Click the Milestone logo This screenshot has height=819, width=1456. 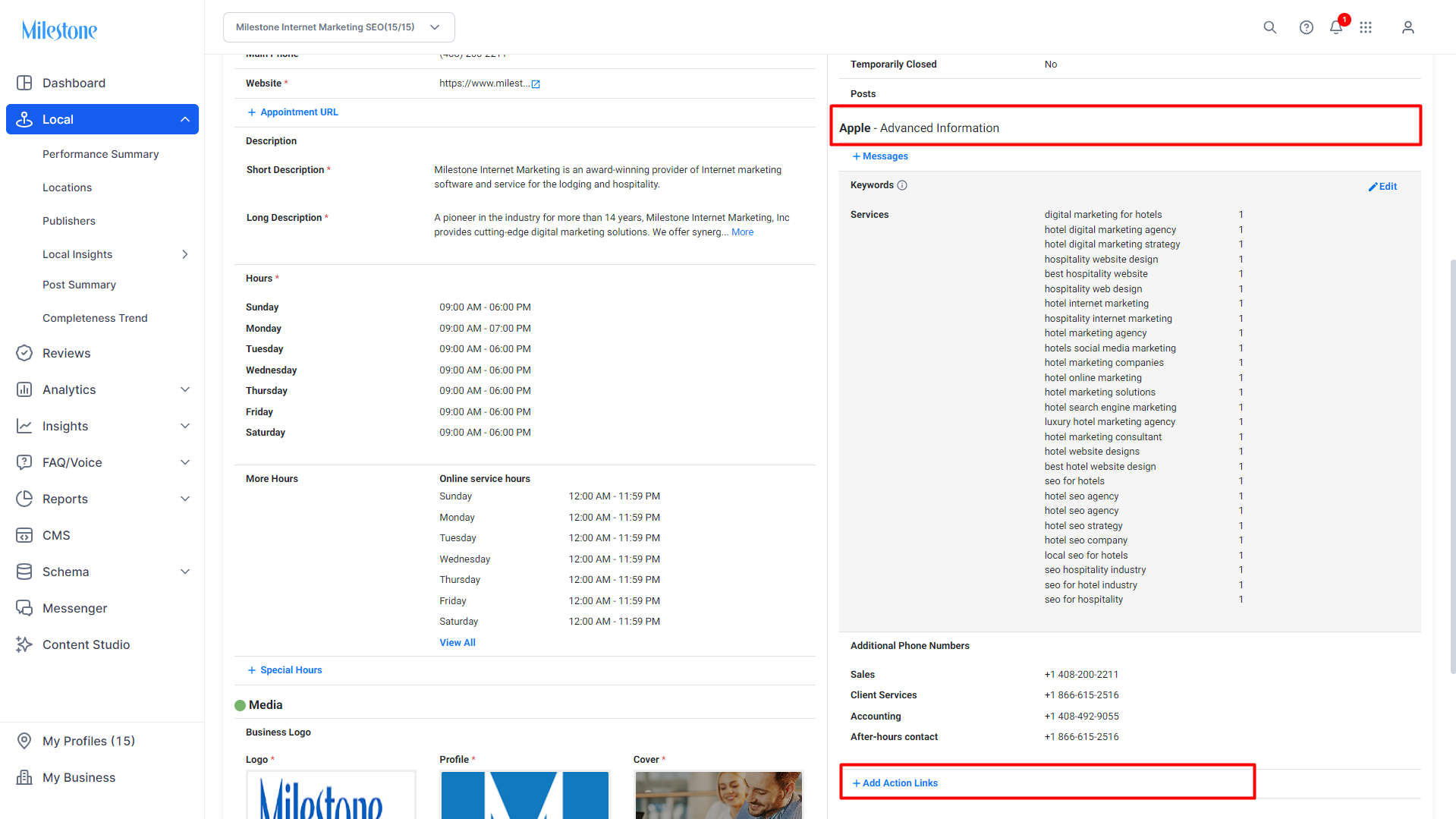coord(59,30)
